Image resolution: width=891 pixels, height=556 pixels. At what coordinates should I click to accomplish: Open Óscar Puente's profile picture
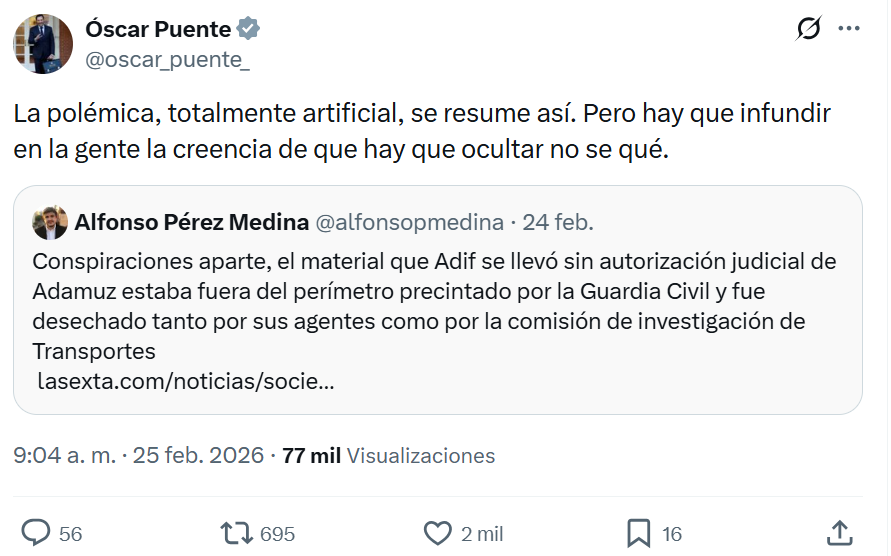click(x=42, y=43)
